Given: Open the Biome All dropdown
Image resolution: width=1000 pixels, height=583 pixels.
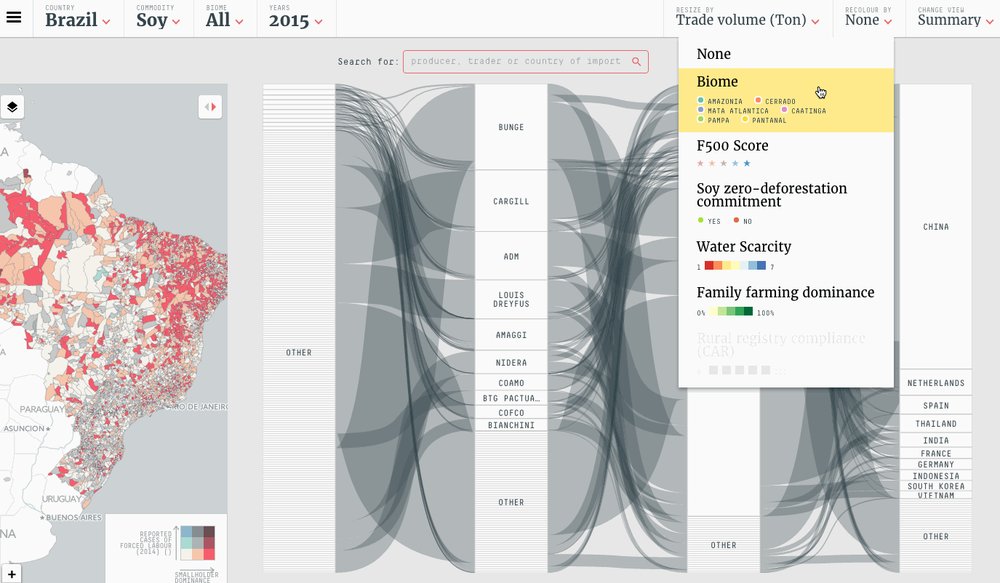Looking at the screenshot, I should [224, 18].
